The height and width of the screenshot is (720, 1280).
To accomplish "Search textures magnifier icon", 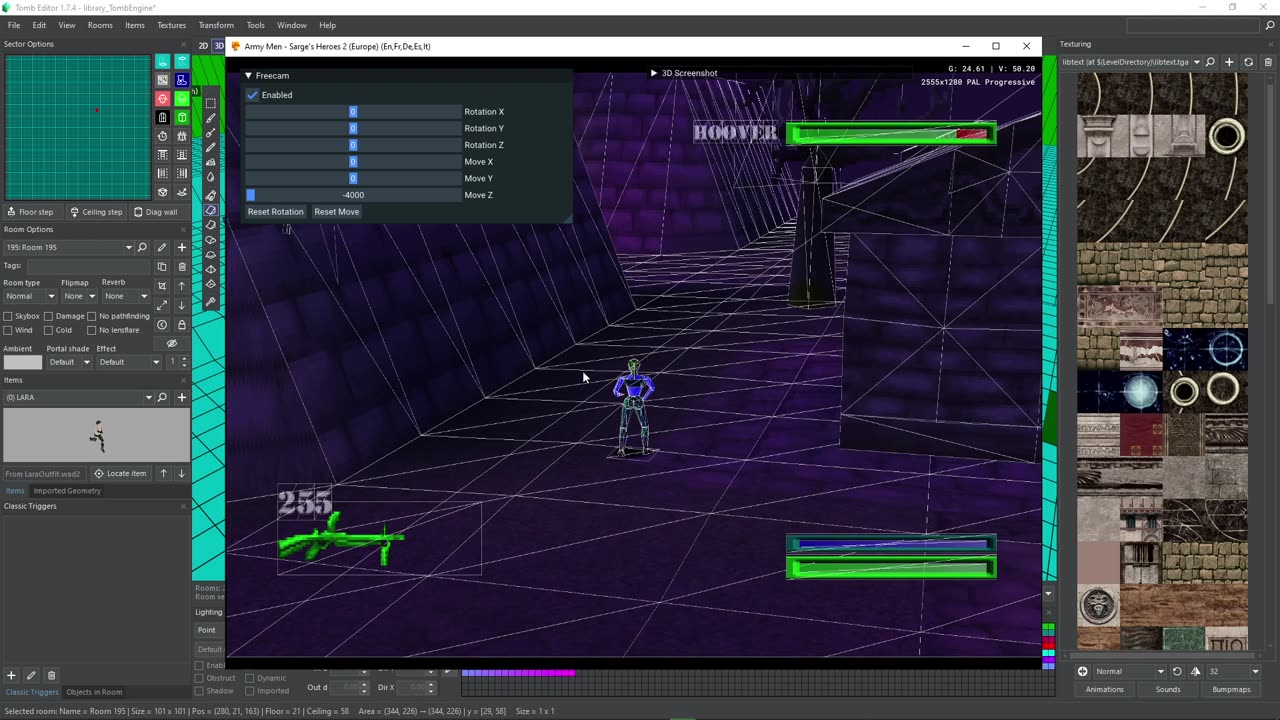I will click(x=1210, y=62).
